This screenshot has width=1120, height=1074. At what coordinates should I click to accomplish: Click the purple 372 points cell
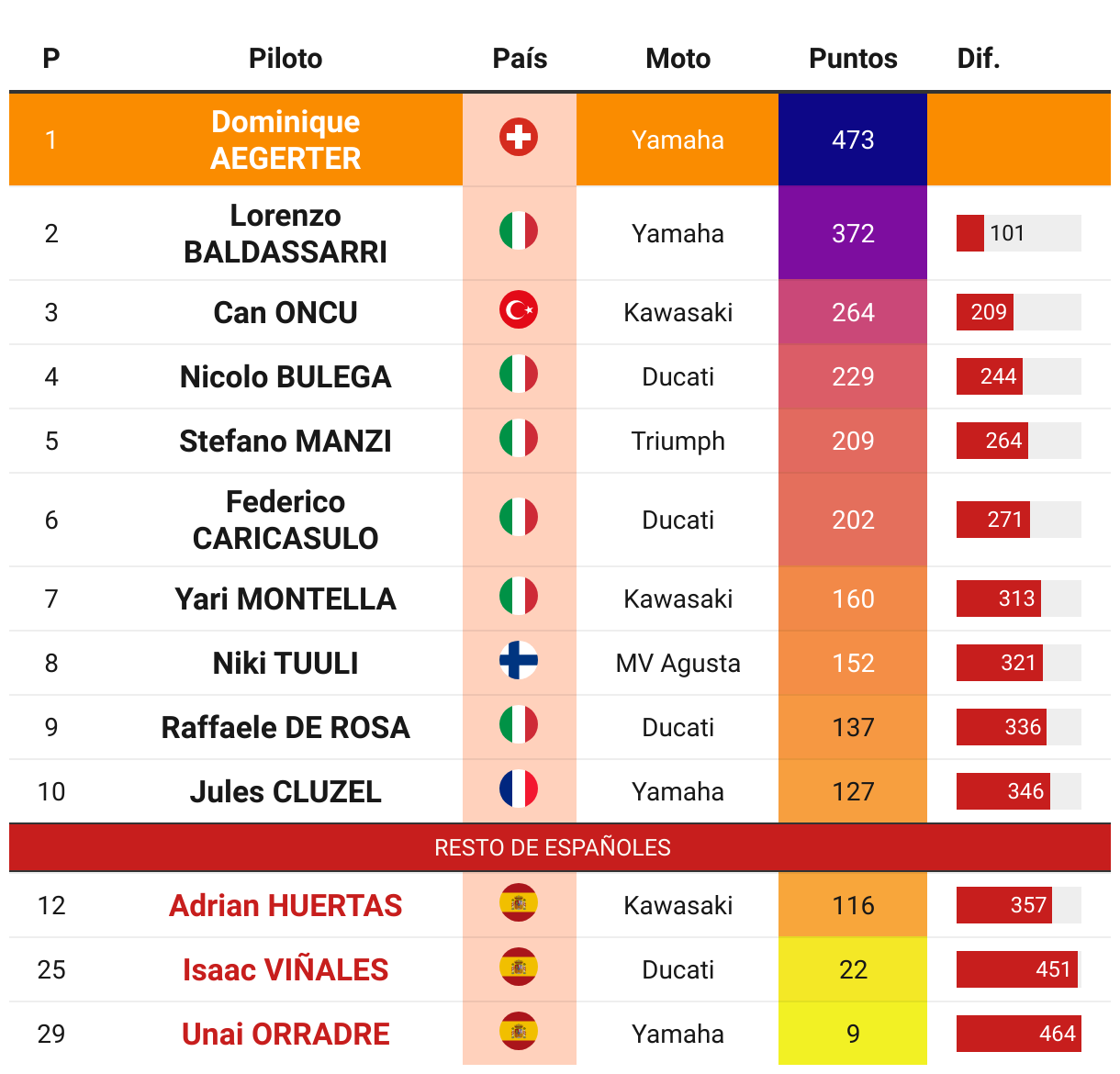coord(853,233)
